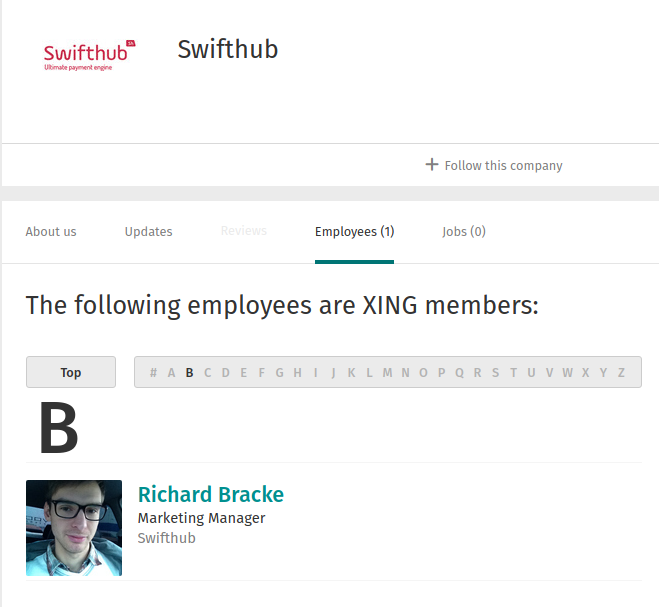
Task: Switch to the Updates tab
Action: (x=148, y=232)
